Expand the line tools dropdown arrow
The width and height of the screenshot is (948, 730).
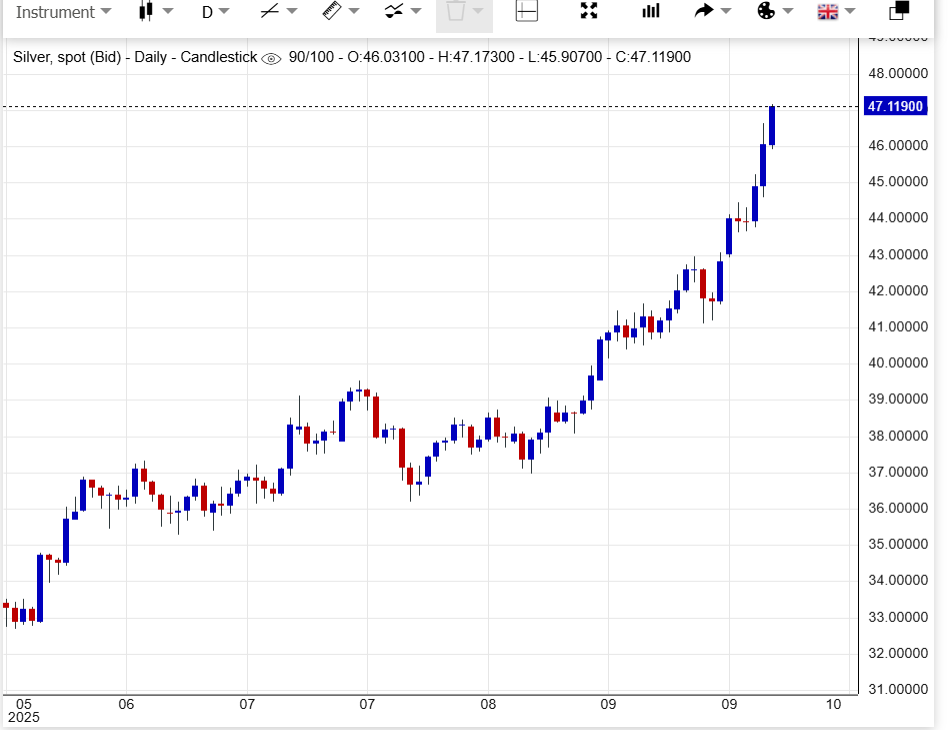[x=292, y=11]
